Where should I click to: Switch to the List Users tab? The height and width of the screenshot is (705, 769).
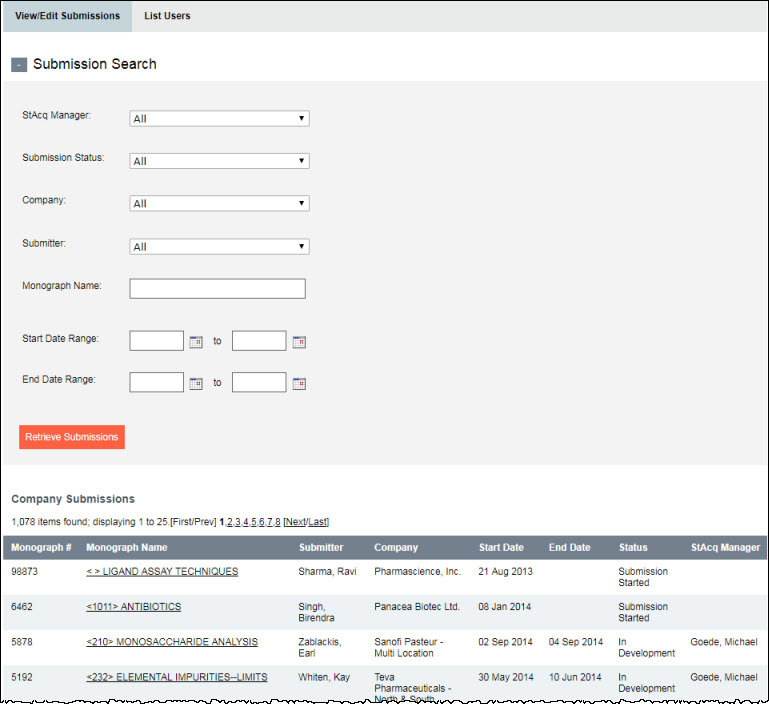[167, 16]
